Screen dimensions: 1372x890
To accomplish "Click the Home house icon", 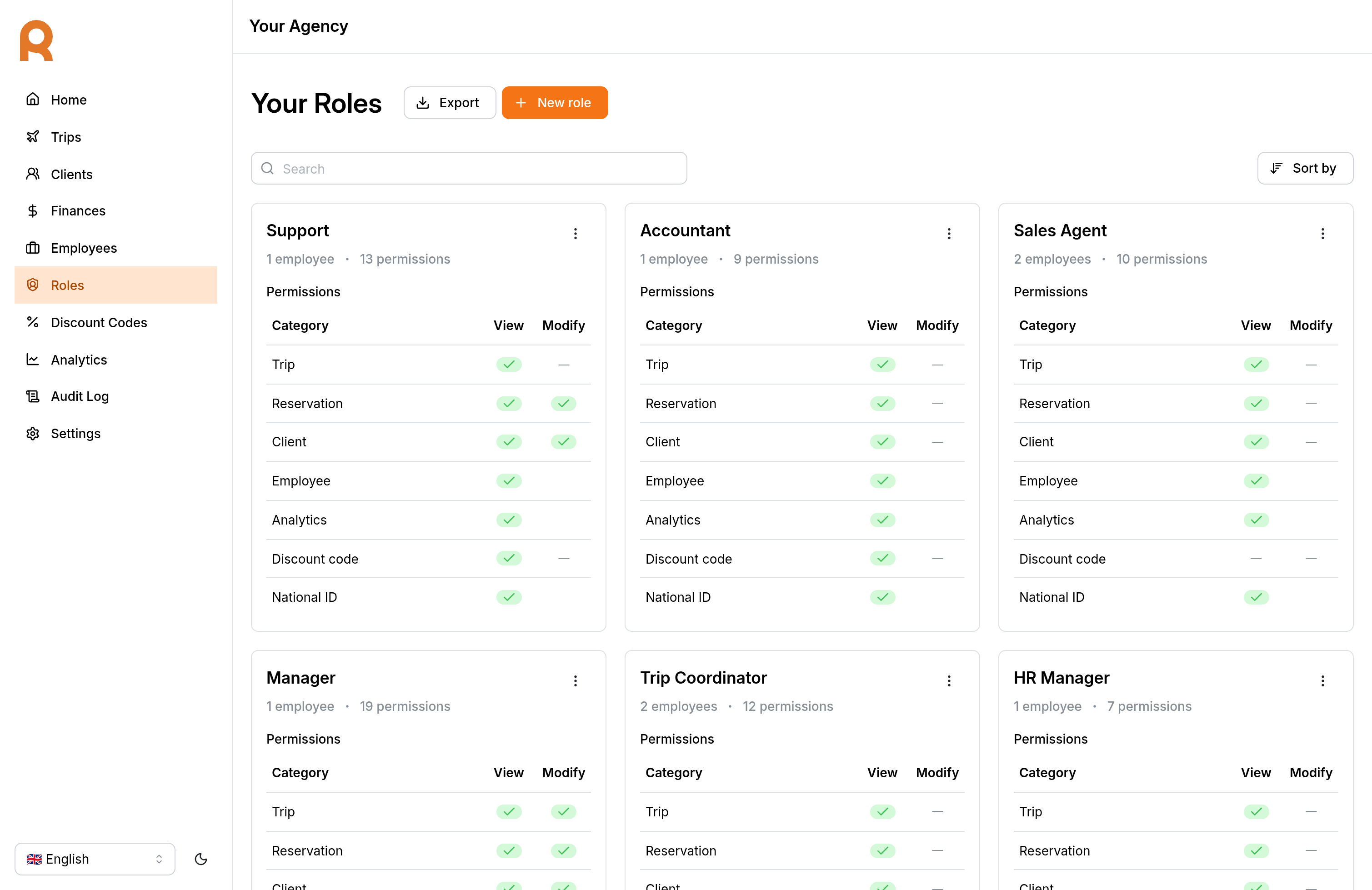I will coord(33,99).
